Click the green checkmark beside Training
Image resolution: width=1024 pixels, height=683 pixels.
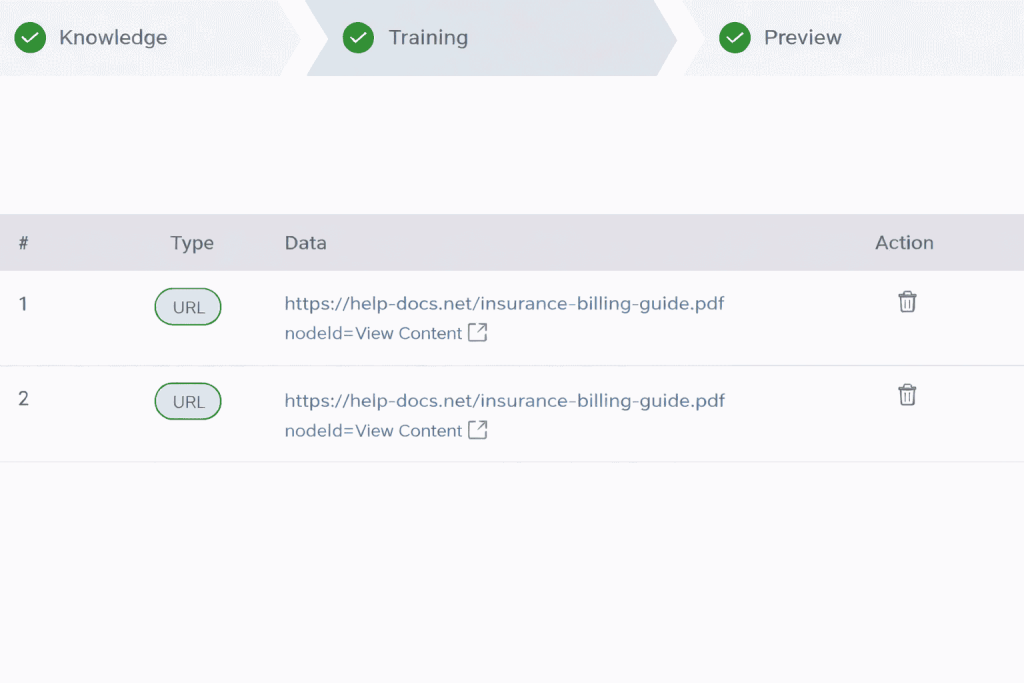point(359,38)
